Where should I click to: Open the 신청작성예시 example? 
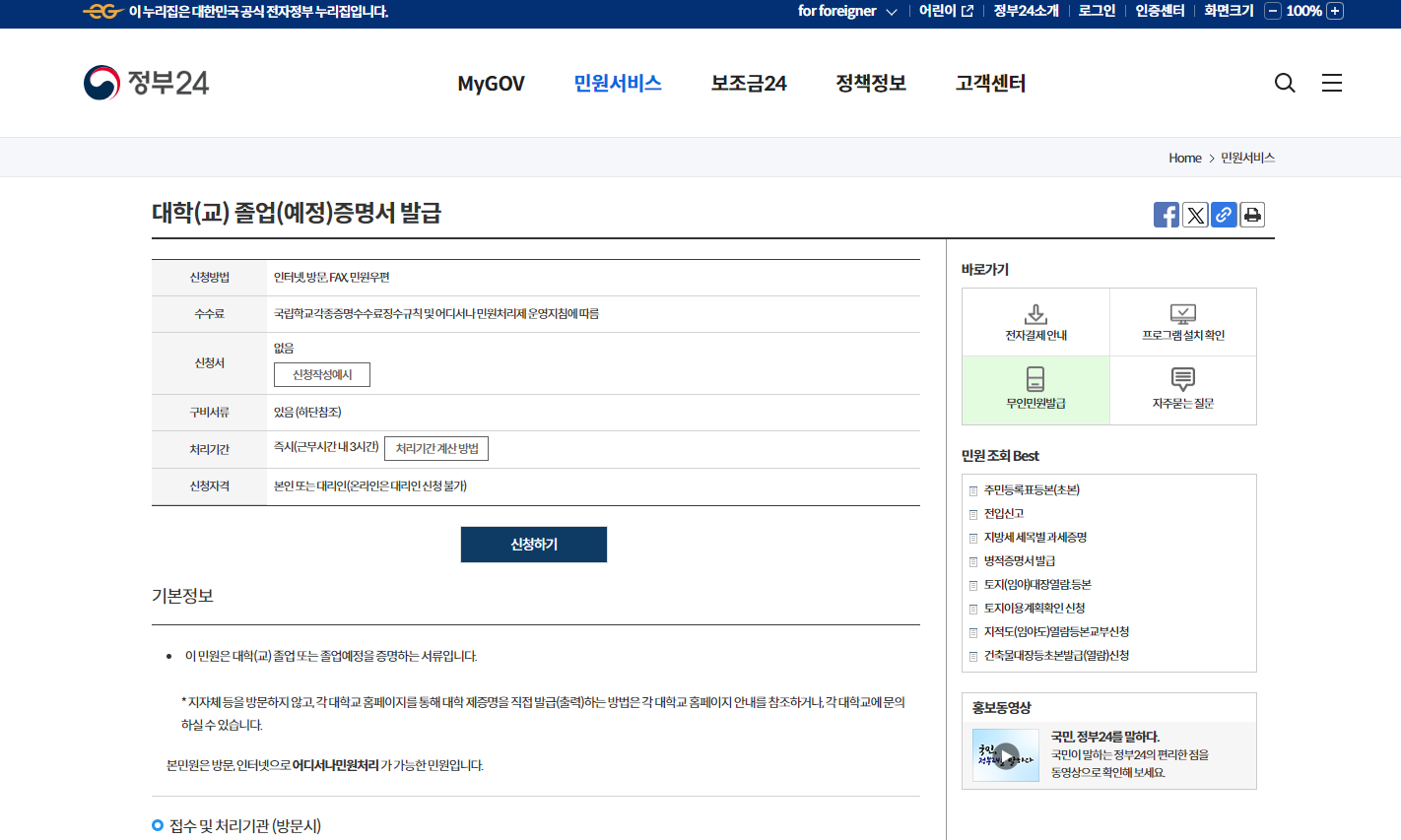point(321,374)
